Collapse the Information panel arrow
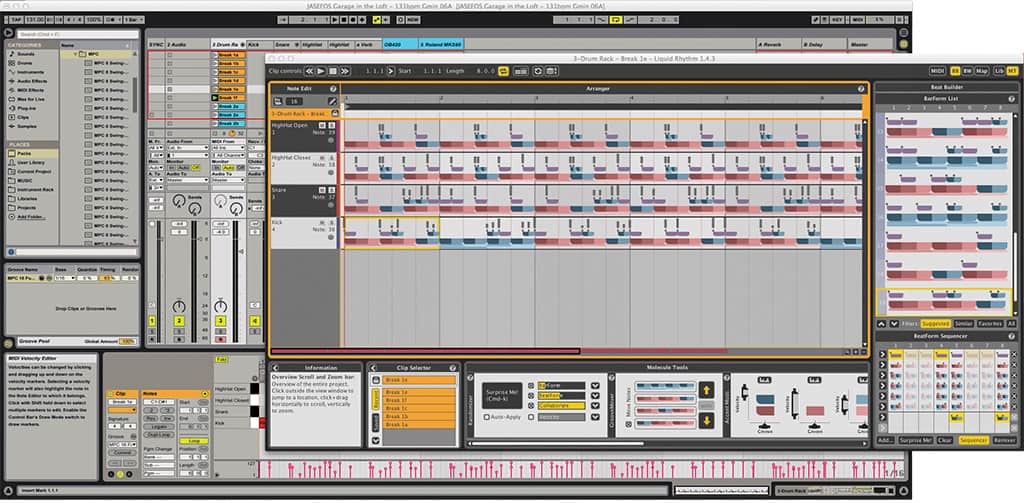 [276, 368]
